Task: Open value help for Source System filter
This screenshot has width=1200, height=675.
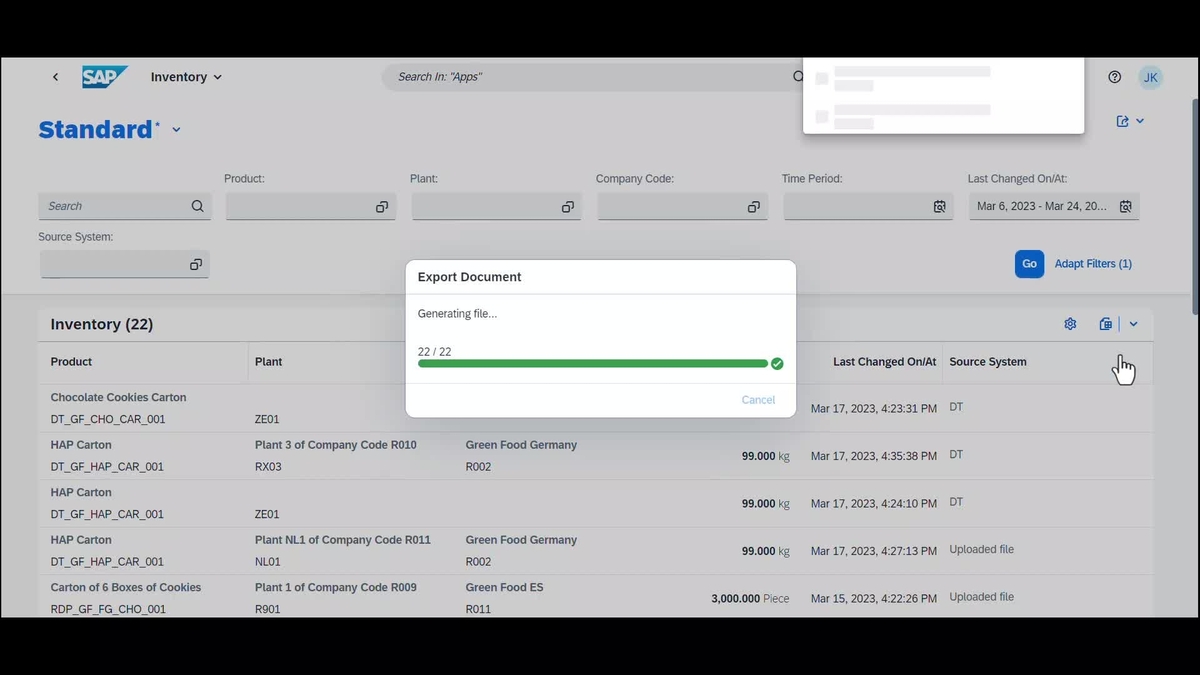Action: click(x=196, y=265)
